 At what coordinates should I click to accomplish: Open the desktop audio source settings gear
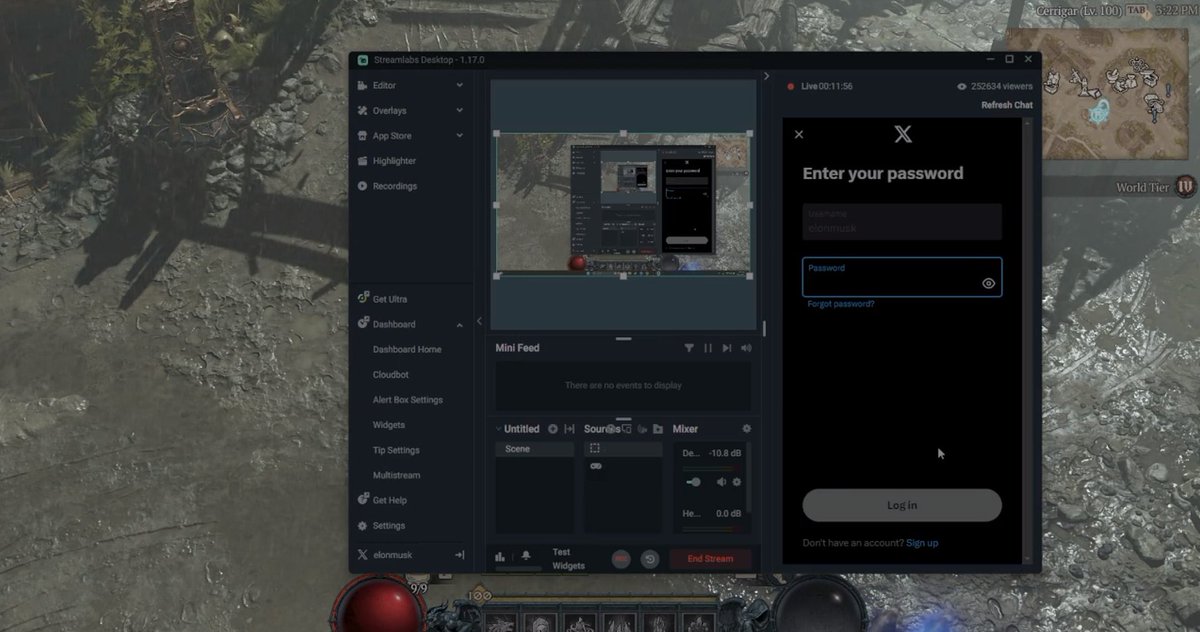(x=737, y=482)
